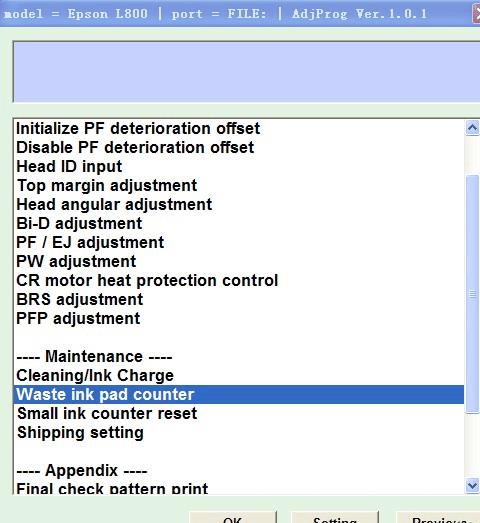Select Bi-D adjustment

tap(239, 223)
